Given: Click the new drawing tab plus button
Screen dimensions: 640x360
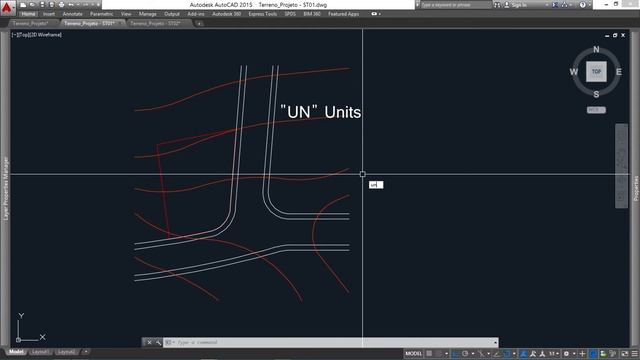Looking at the screenshot, I should pos(199,24).
